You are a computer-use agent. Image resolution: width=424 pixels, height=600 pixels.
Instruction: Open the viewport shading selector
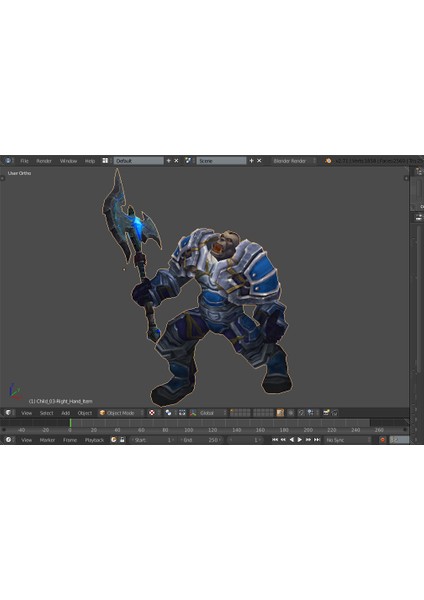click(154, 413)
